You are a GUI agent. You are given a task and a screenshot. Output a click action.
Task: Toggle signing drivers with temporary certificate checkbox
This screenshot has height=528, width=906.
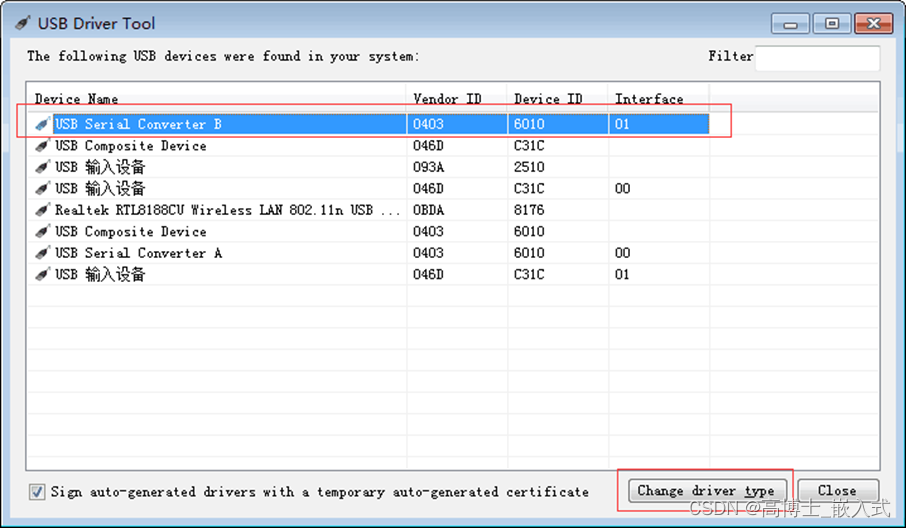(37, 492)
